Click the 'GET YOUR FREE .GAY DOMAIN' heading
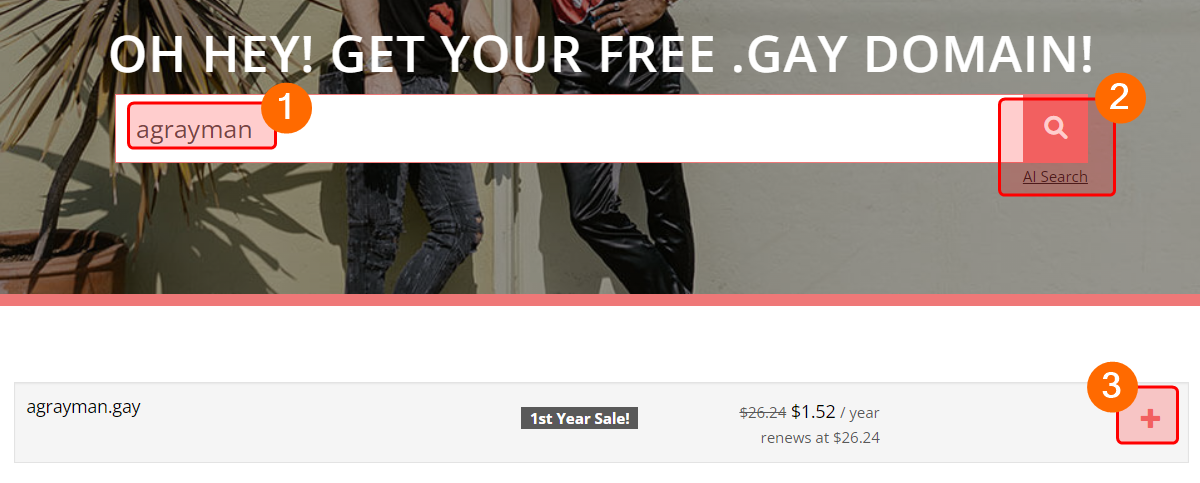This screenshot has height=483, width=1200. click(601, 55)
